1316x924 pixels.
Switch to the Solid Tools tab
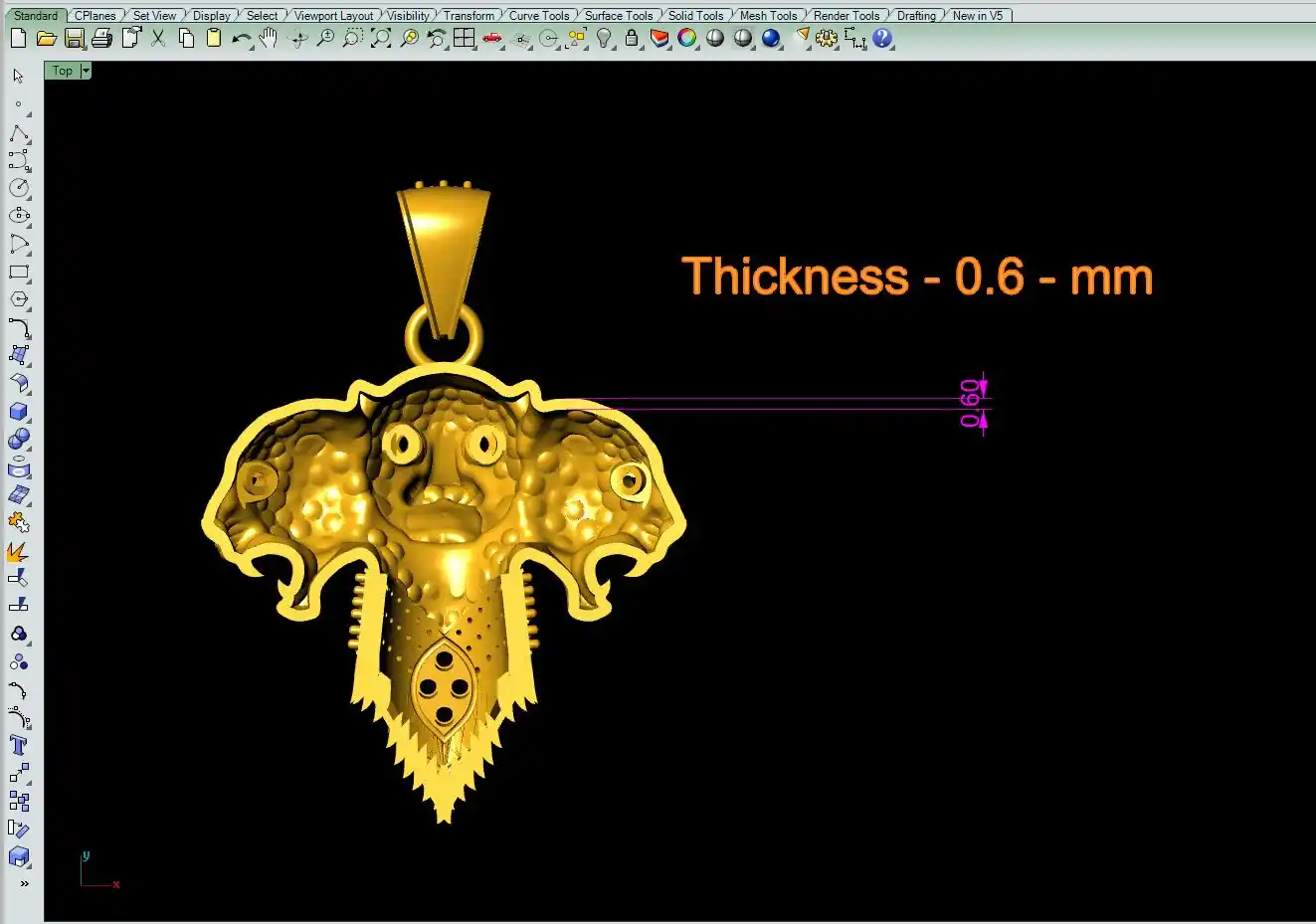pos(695,16)
